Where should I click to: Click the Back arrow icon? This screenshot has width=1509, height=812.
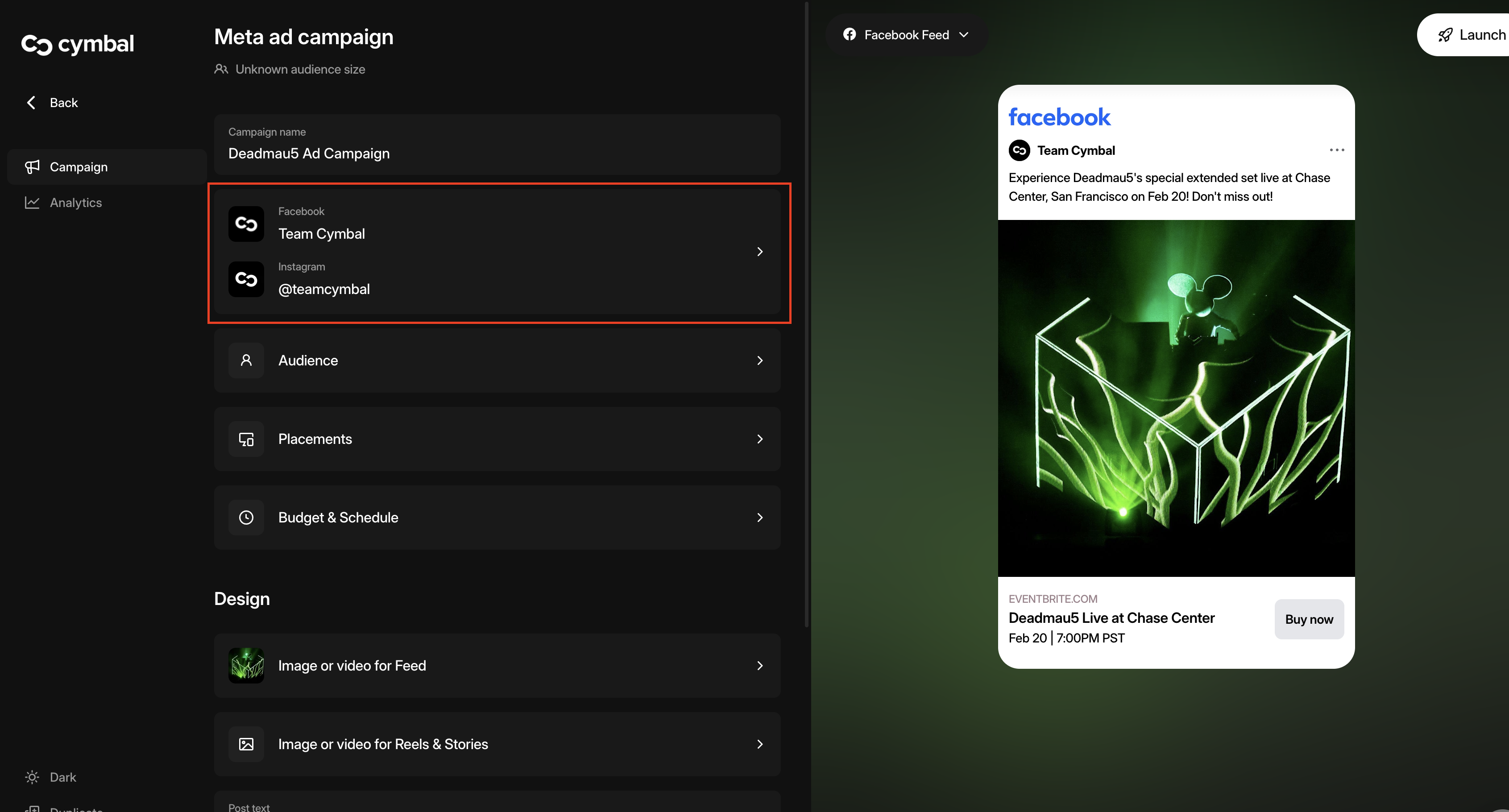click(32, 103)
